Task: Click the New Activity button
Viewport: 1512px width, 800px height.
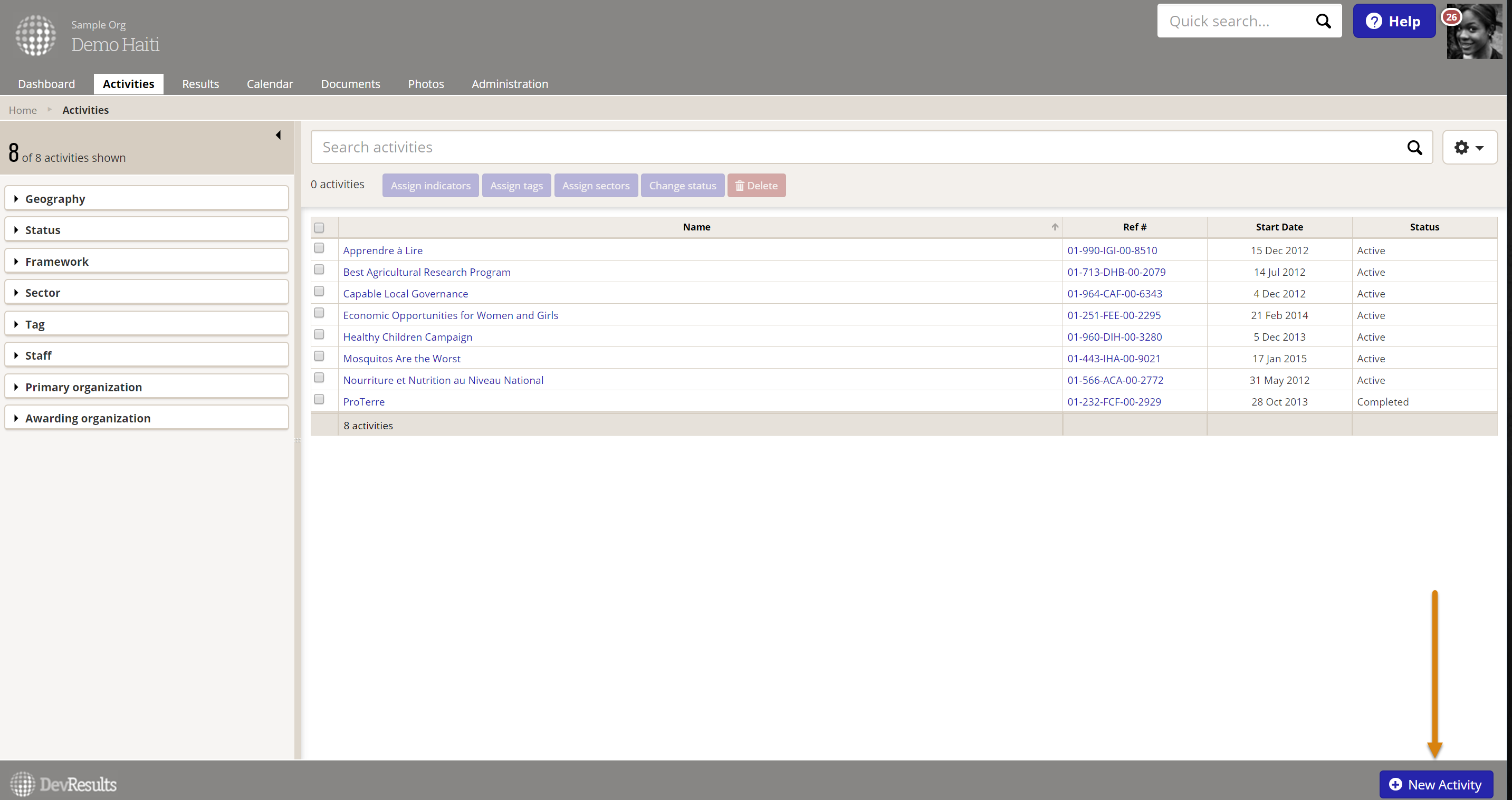Action: (x=1436, y=784)
